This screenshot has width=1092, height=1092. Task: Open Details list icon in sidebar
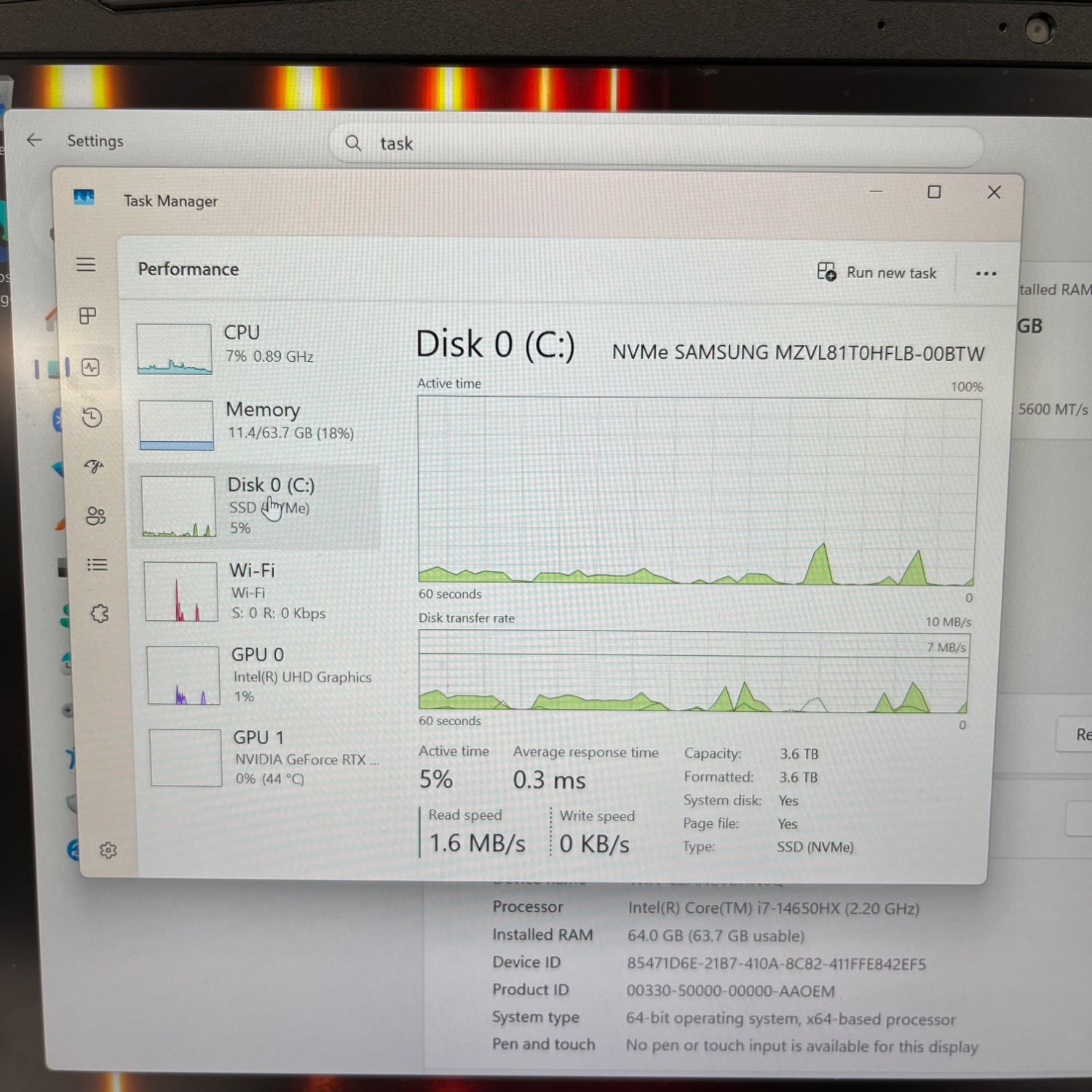pos(97,565)
